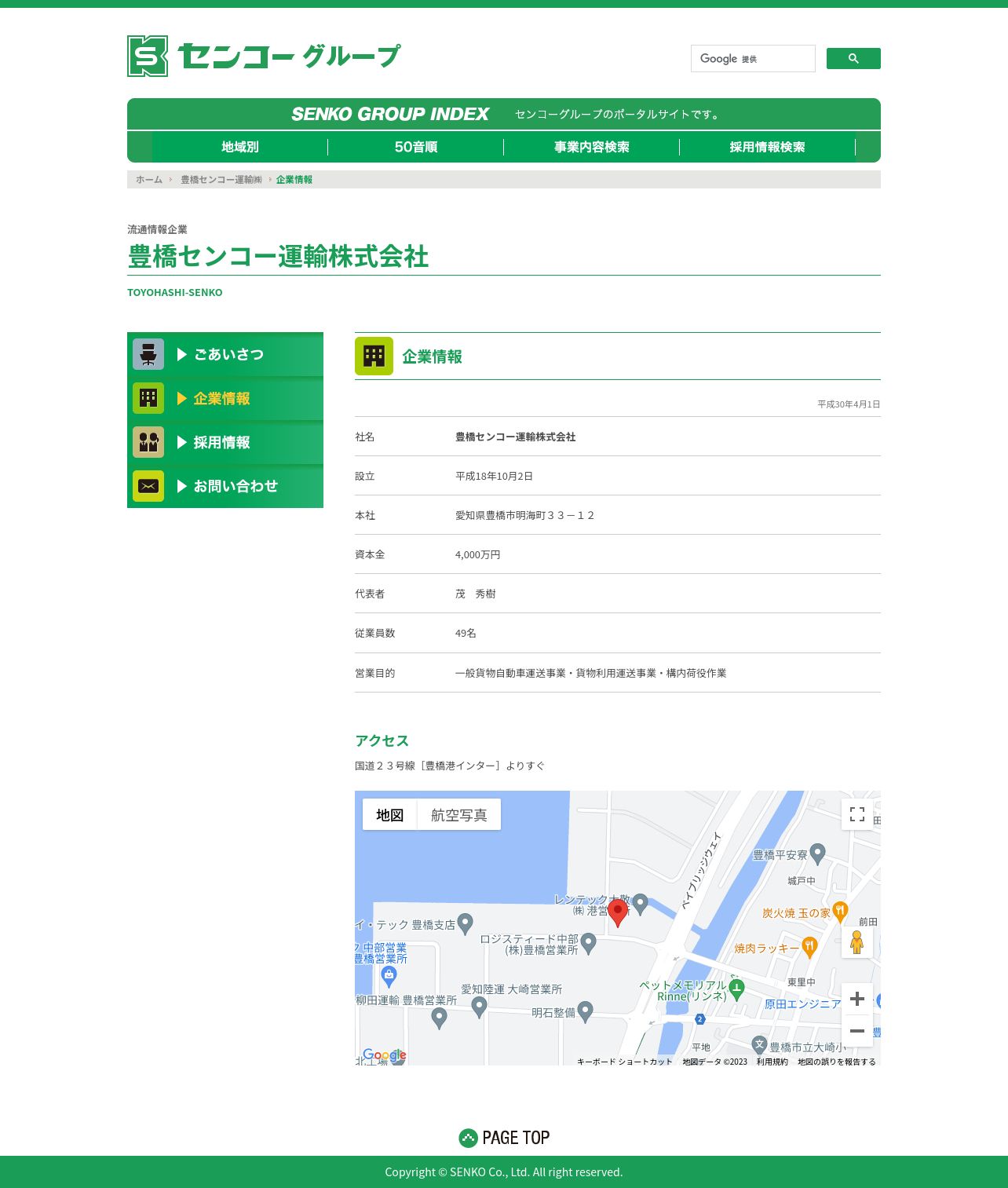Click the TOYOHASHI-SENKO subtitle
Screen dimensions: 1008x1188
[175, 292]
